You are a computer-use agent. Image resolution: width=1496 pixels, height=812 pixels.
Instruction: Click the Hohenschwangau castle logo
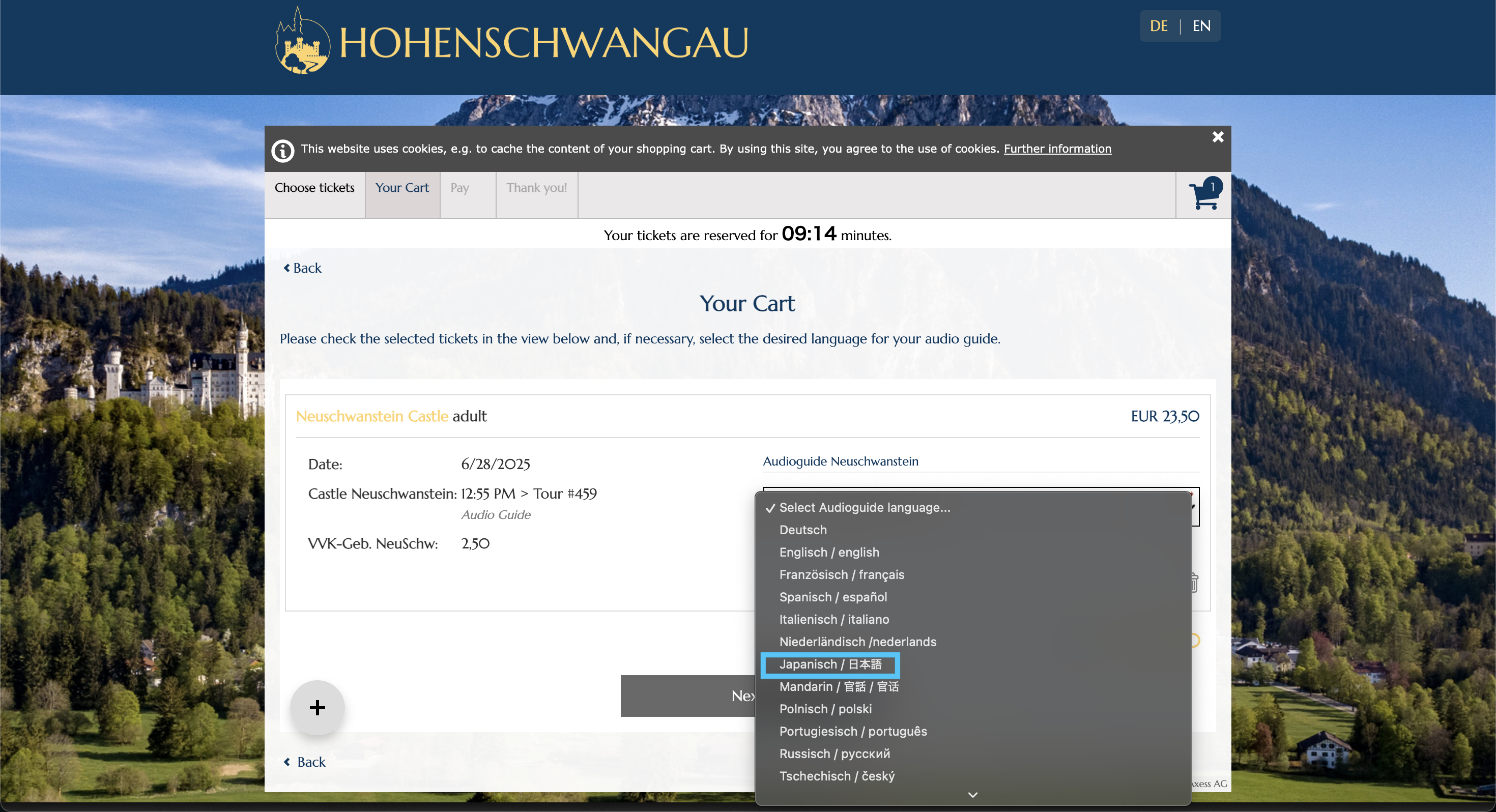tap(303, 42)
